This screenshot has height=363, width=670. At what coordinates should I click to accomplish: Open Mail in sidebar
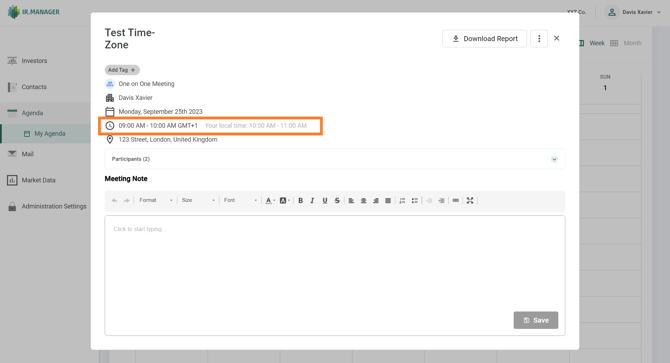click(27, 154)
